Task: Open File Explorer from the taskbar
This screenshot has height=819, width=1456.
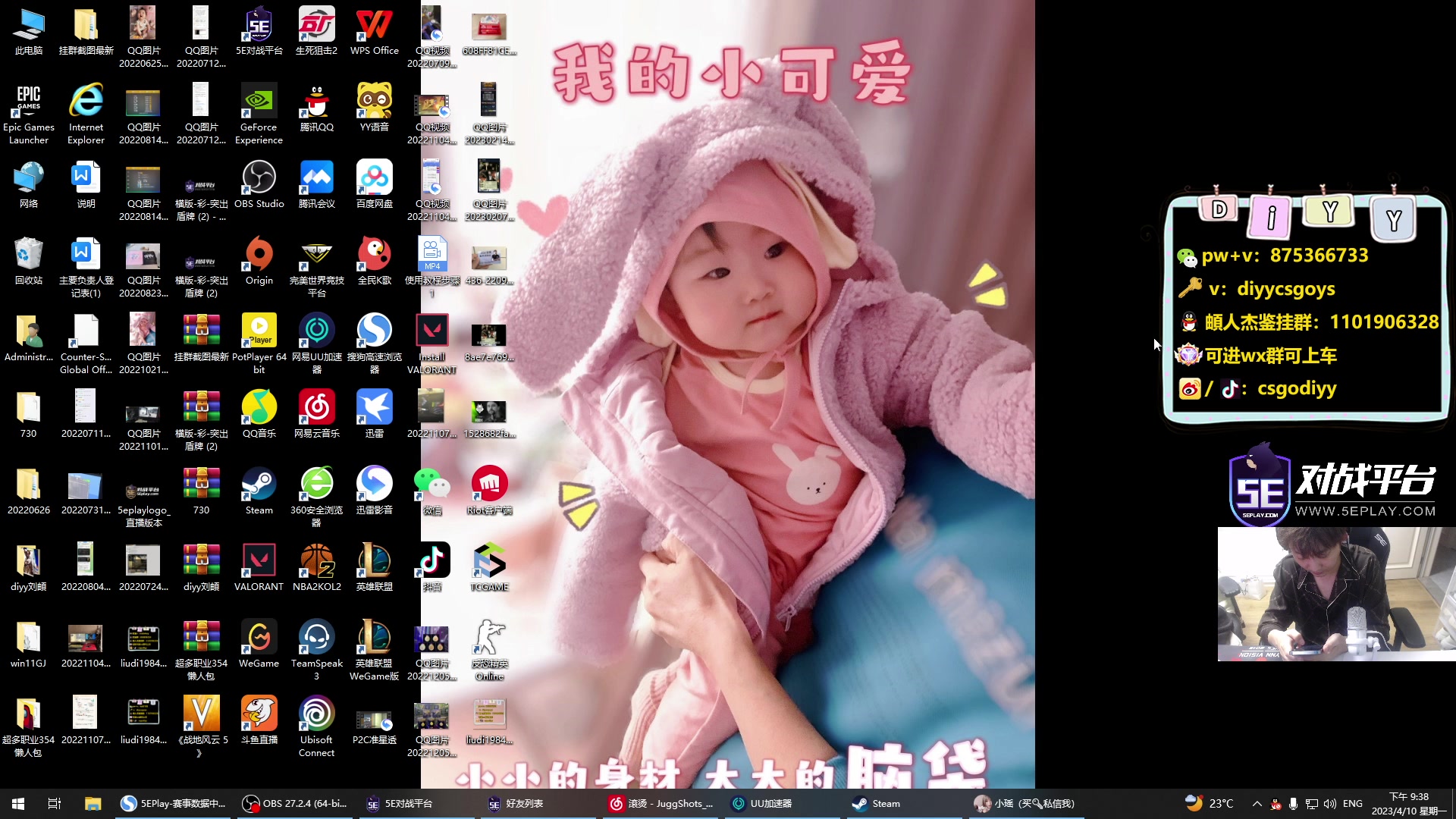Action: 93,804
